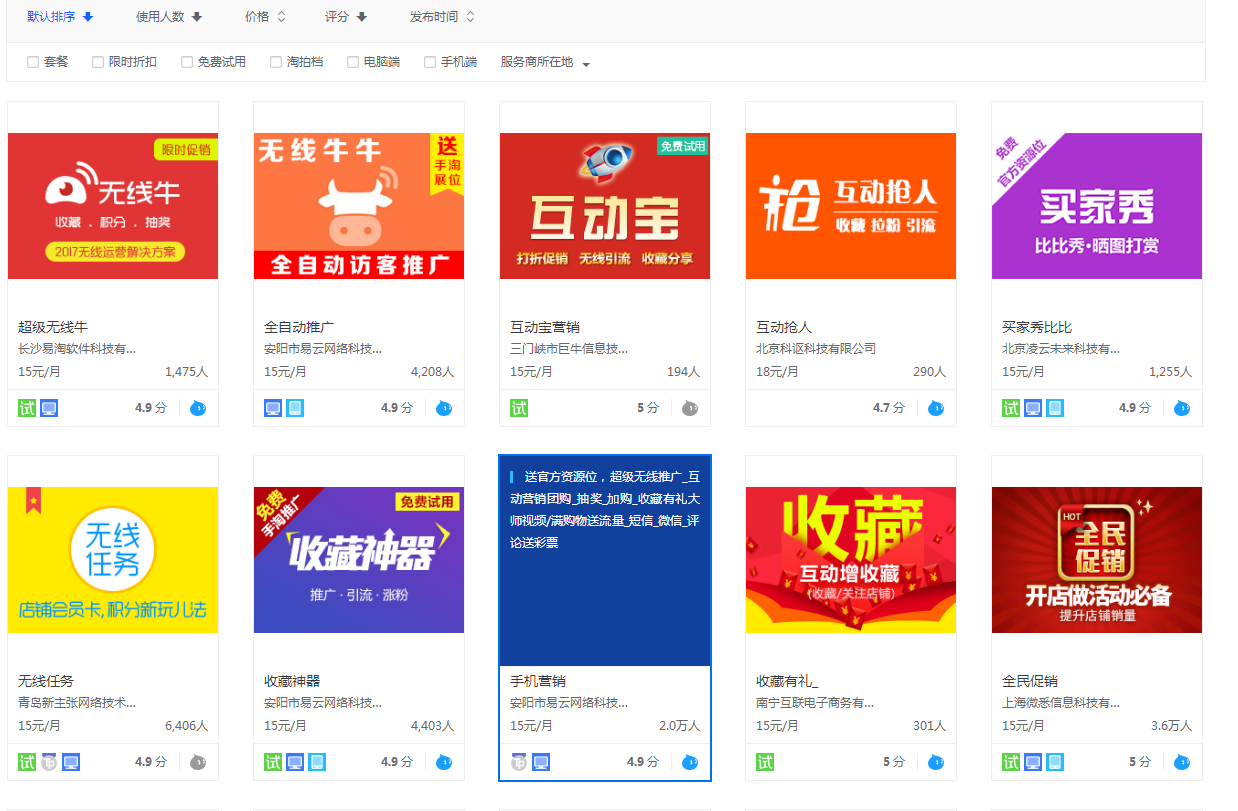Open the 收藏神器 app title link
The width and height of the screenshot is (1238, 811).
click(292, 681)
